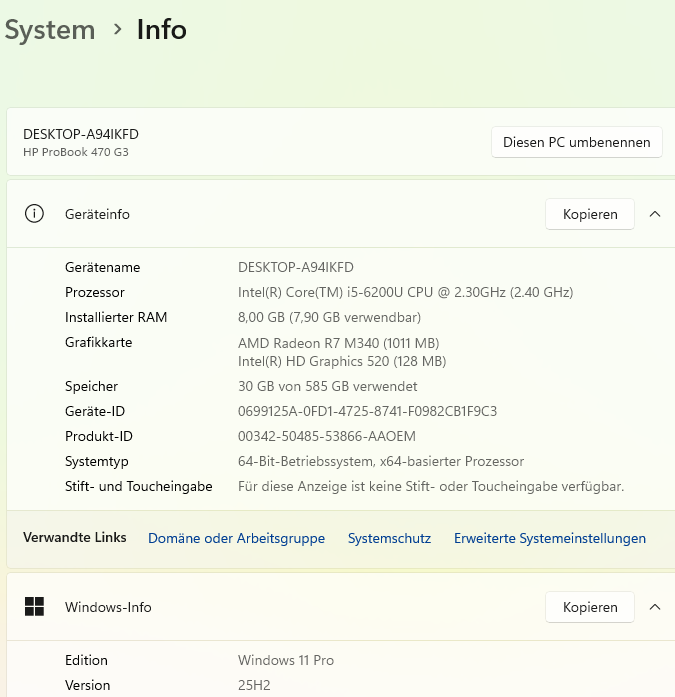Select the 8,00 GB installed RAM value
The image size is (675, 697).
329,317
